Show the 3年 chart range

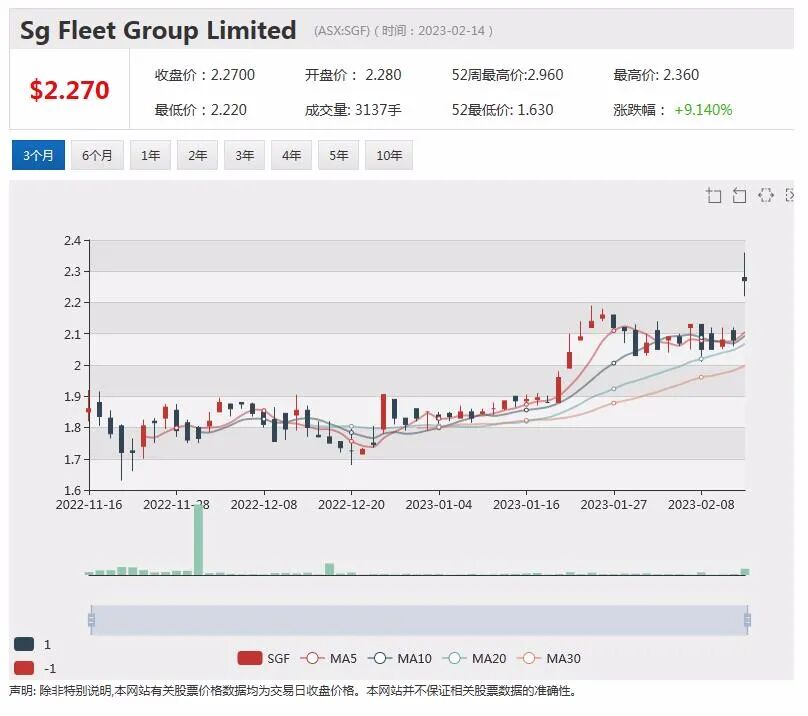(244, 155)
